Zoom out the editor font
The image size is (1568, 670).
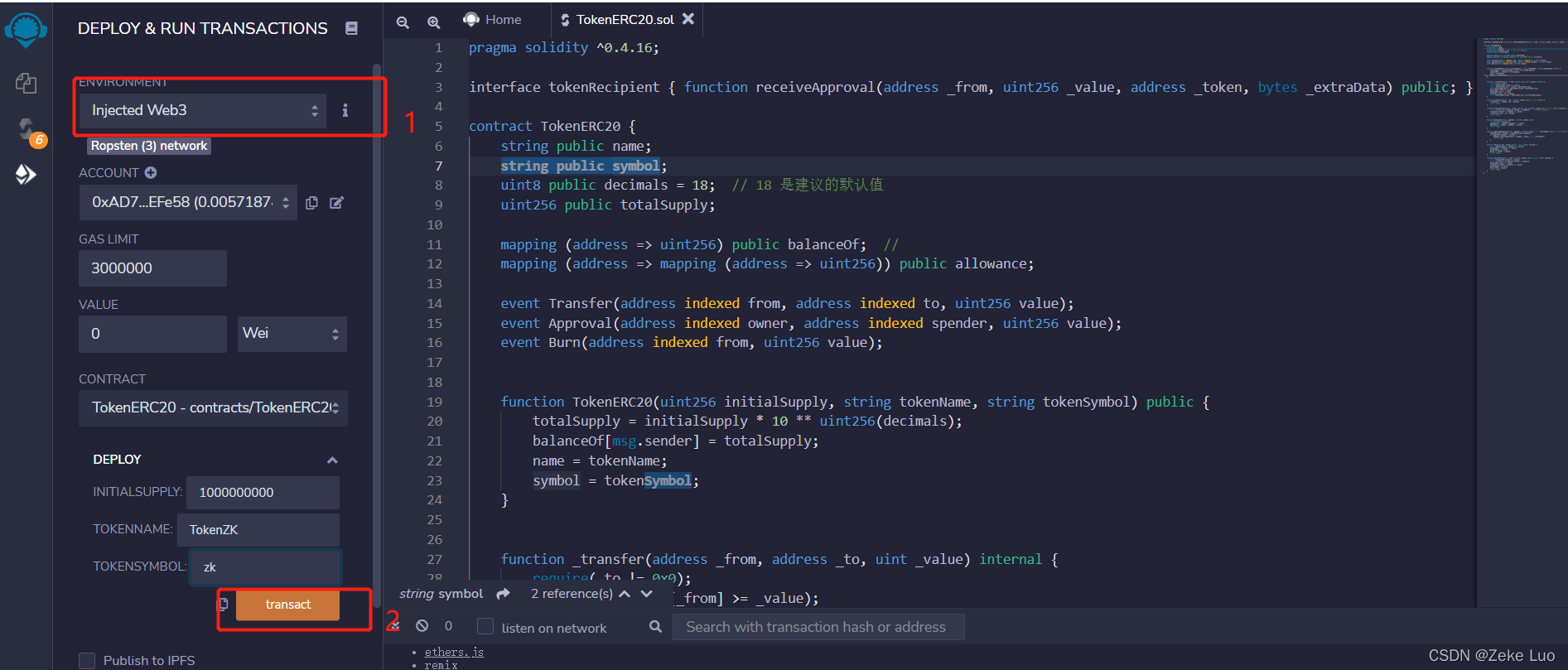tap(403, 22)
